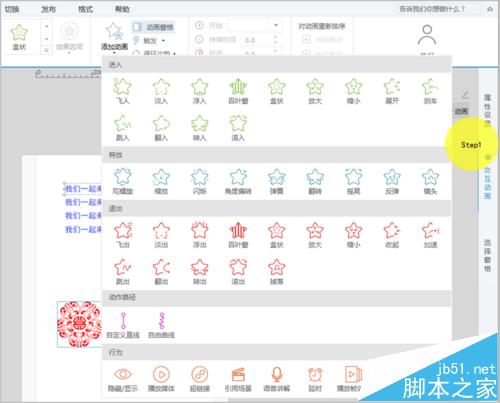
Task: Select the 转入 entrance animation
Action: pyautogui.click(x=200, y=128)
